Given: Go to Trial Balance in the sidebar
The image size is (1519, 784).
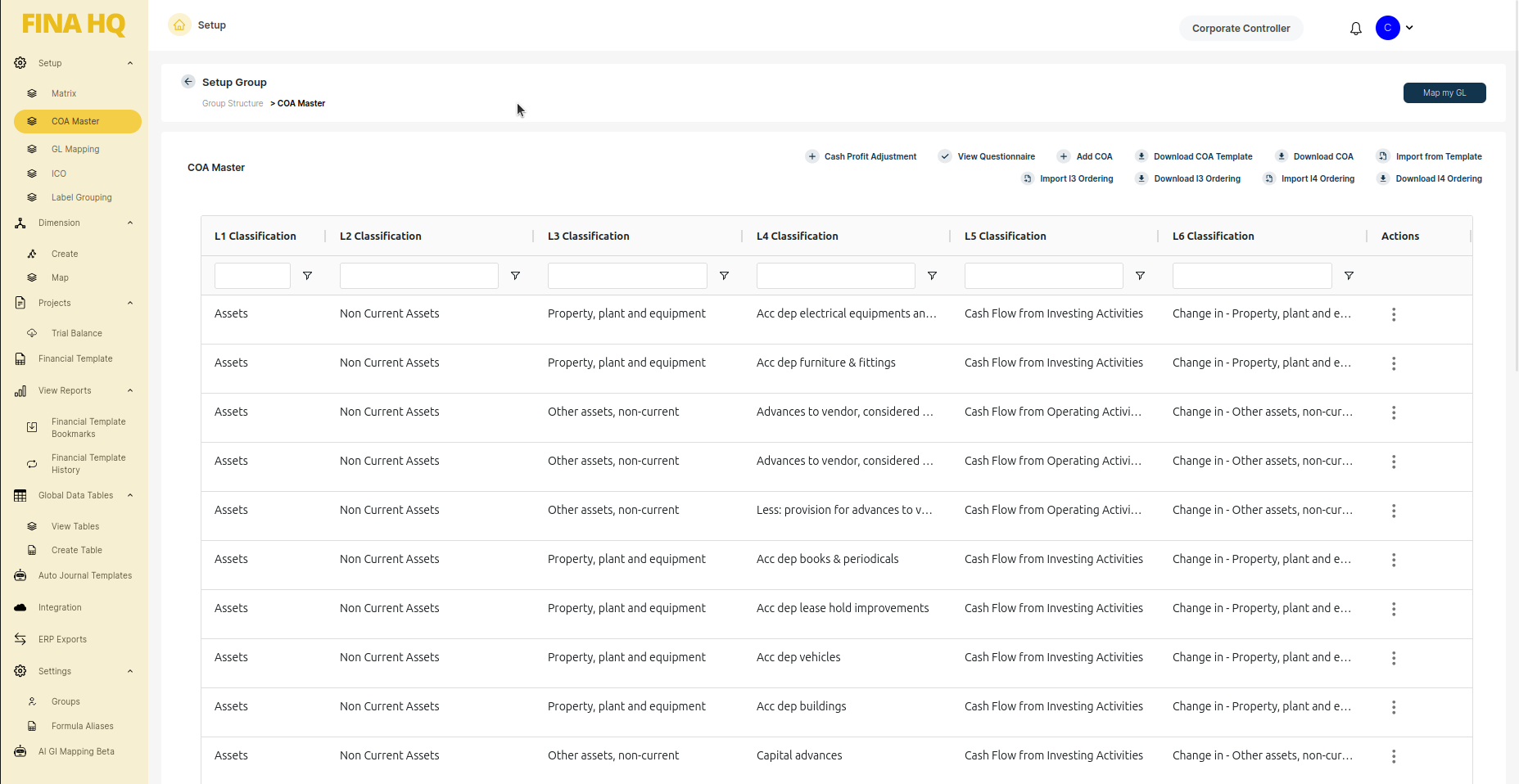Looking at the screenshot, I should tap(76, 333).
